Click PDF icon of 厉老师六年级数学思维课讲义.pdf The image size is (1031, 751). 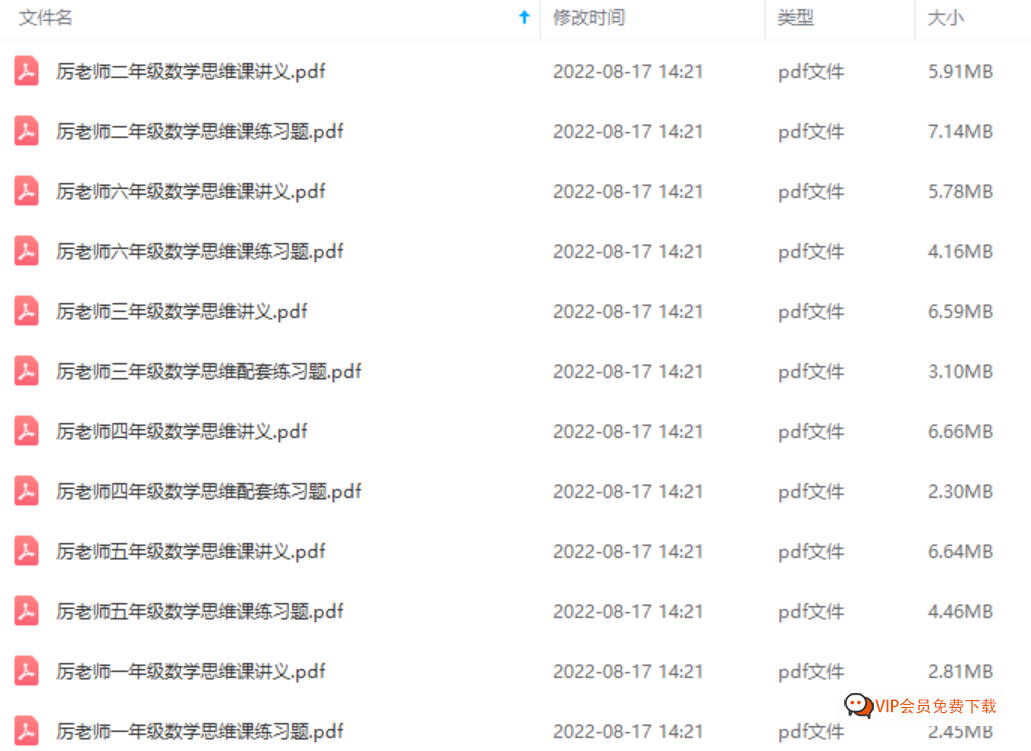click(x=26, y=191)
